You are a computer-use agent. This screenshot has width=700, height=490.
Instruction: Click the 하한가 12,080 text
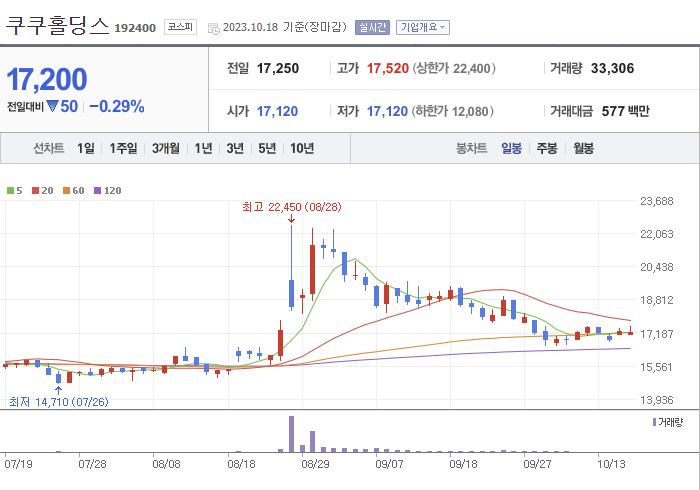point(452,111)
